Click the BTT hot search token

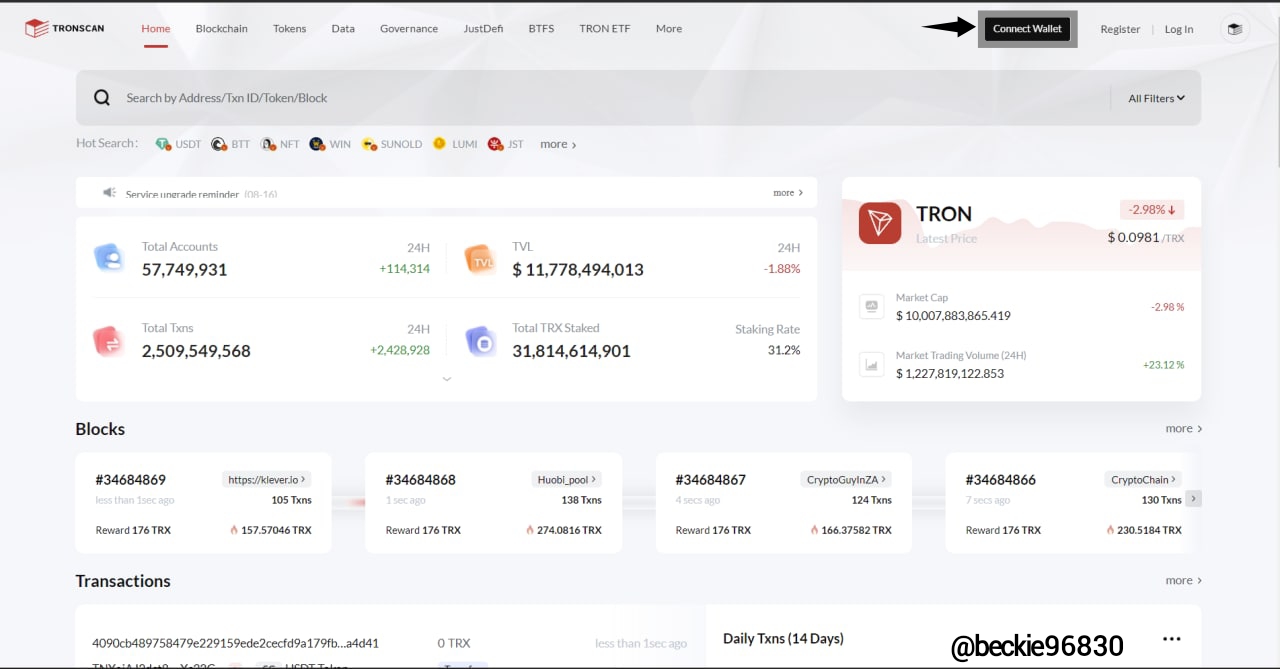[x=231, y=144]
